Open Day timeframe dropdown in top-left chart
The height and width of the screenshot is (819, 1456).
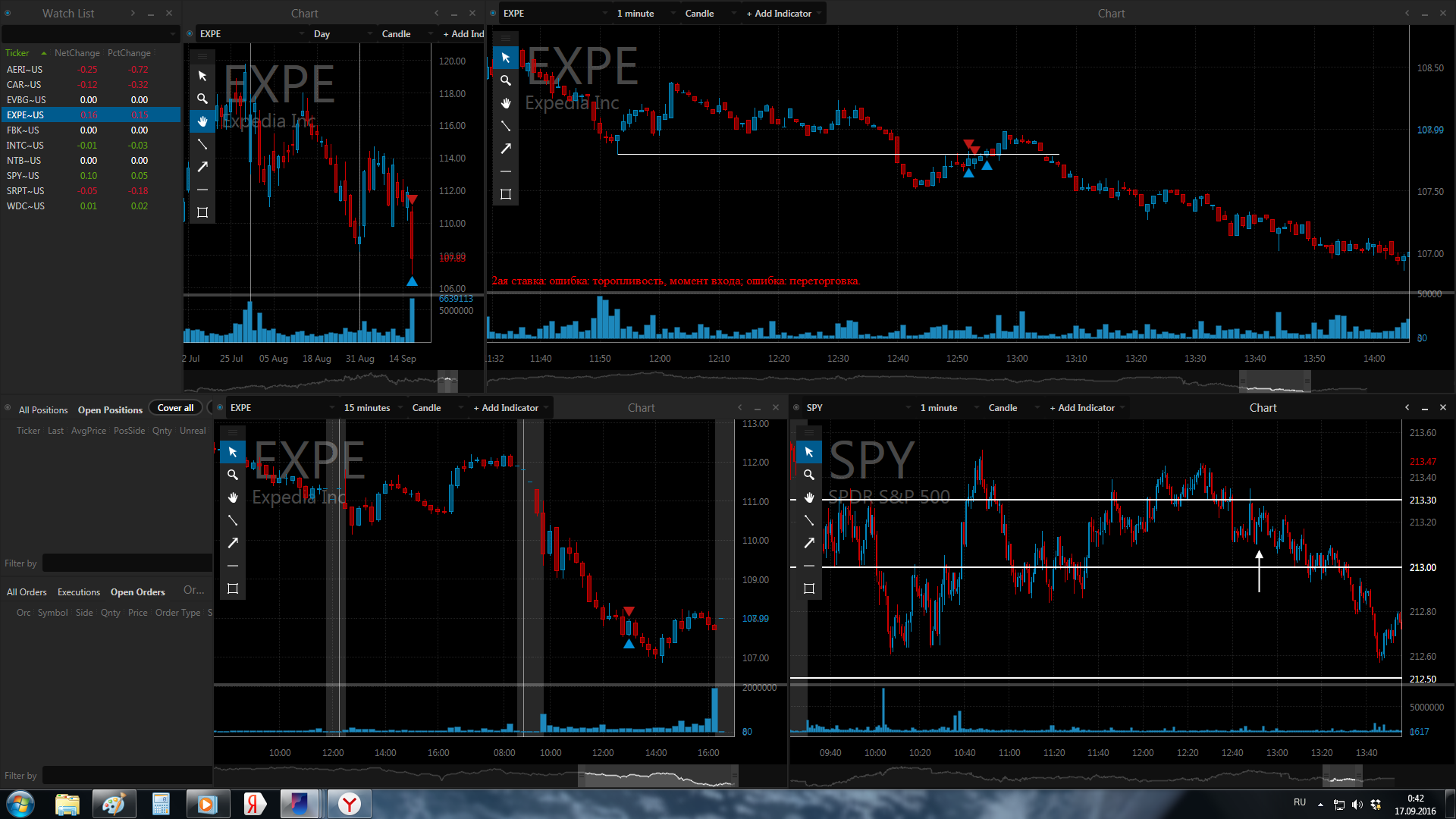343,33
